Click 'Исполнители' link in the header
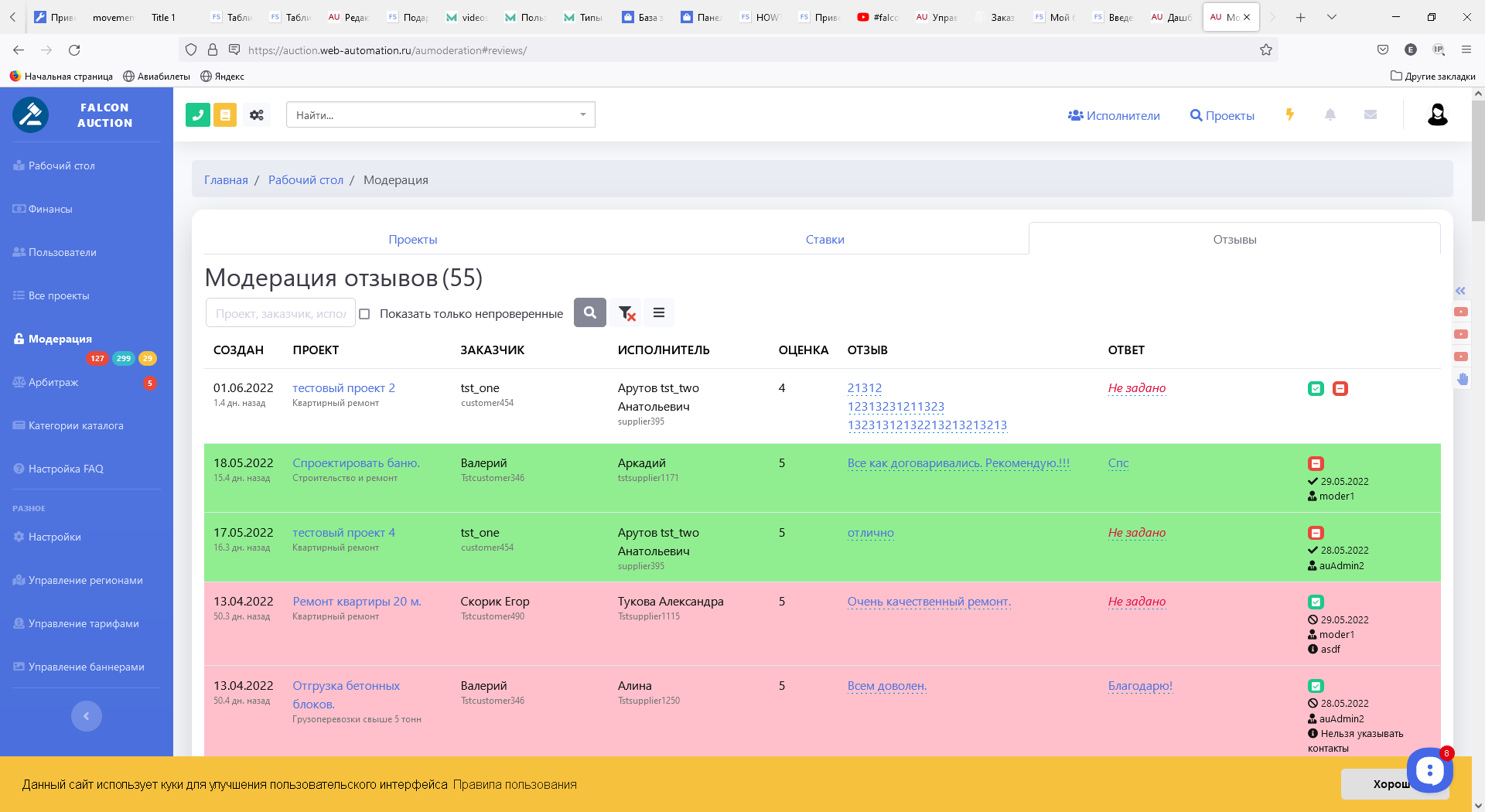Viewport: 1485px width, 812px height. coord(1114,115)
